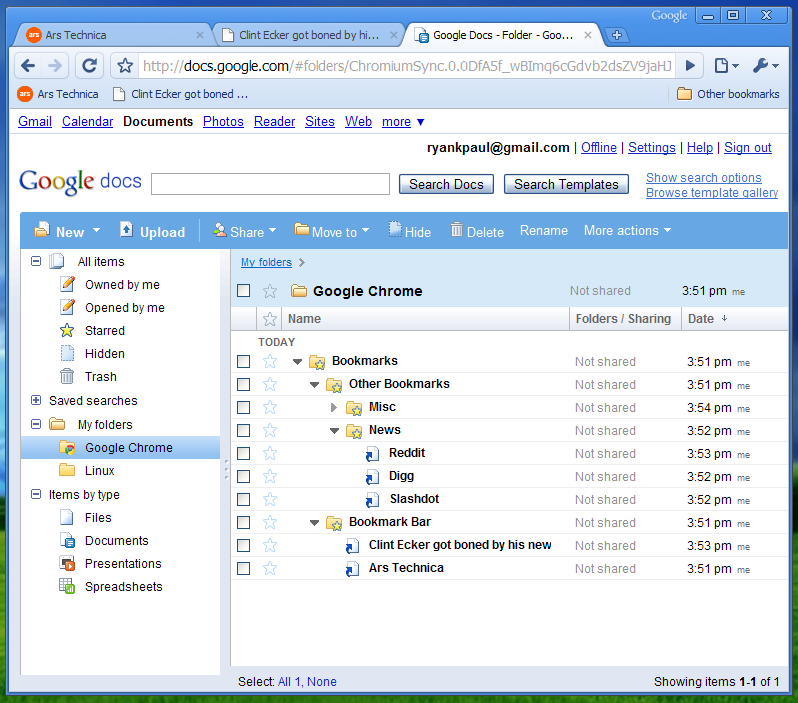Click the Search Docs button

(446, 184)
